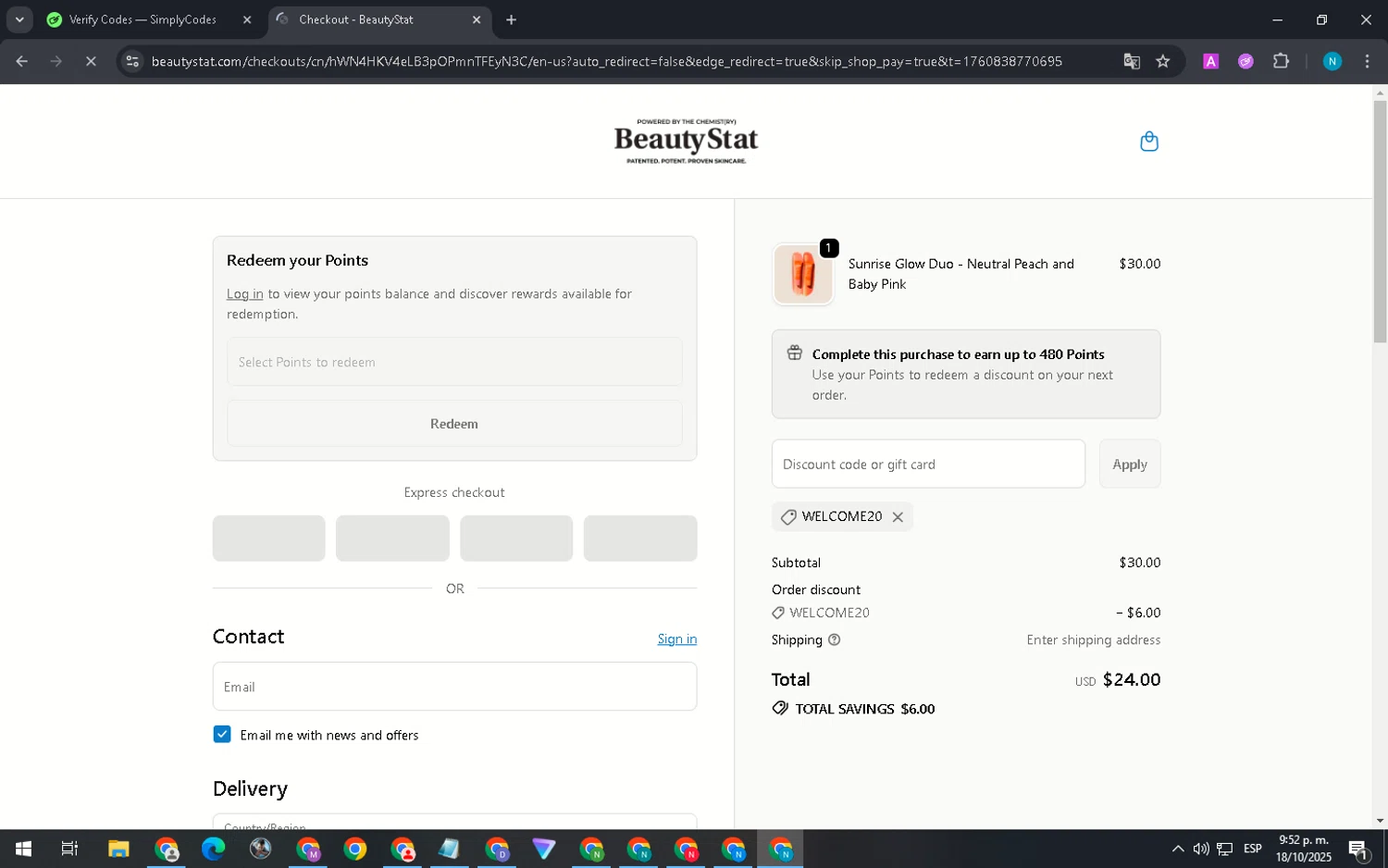
Task: Show hidden system tray icons
Action: [1177, 849]
